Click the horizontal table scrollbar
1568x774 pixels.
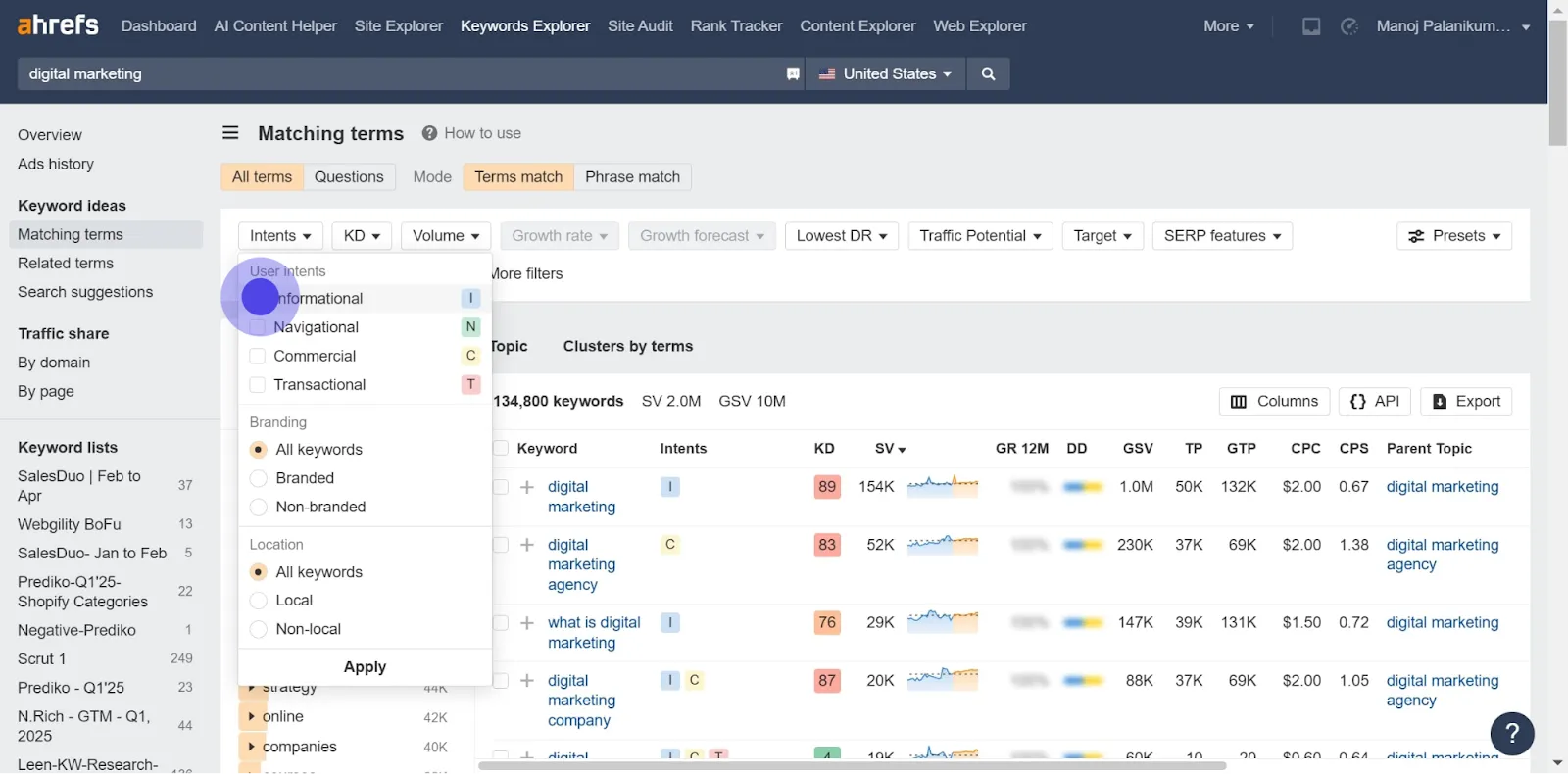853,765
